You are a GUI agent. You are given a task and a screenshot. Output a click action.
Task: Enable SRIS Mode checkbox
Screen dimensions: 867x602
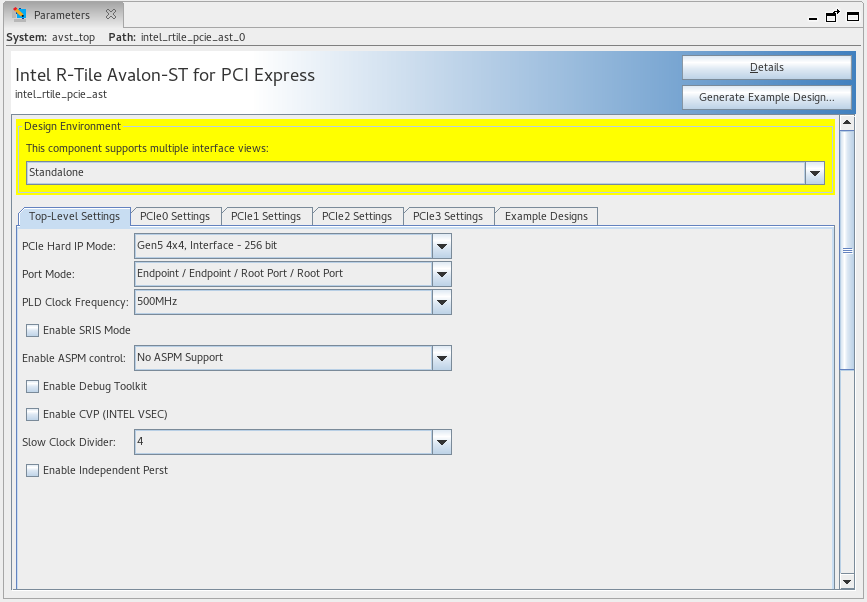[x=33, y=330]
